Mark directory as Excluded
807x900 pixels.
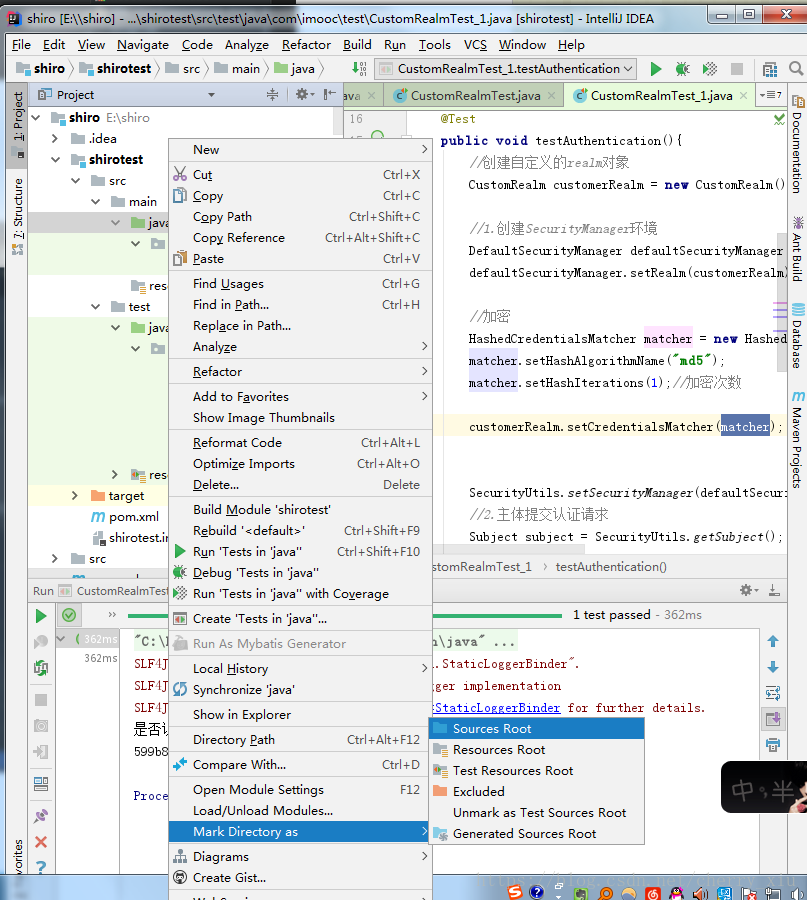(x=537, y=792)
